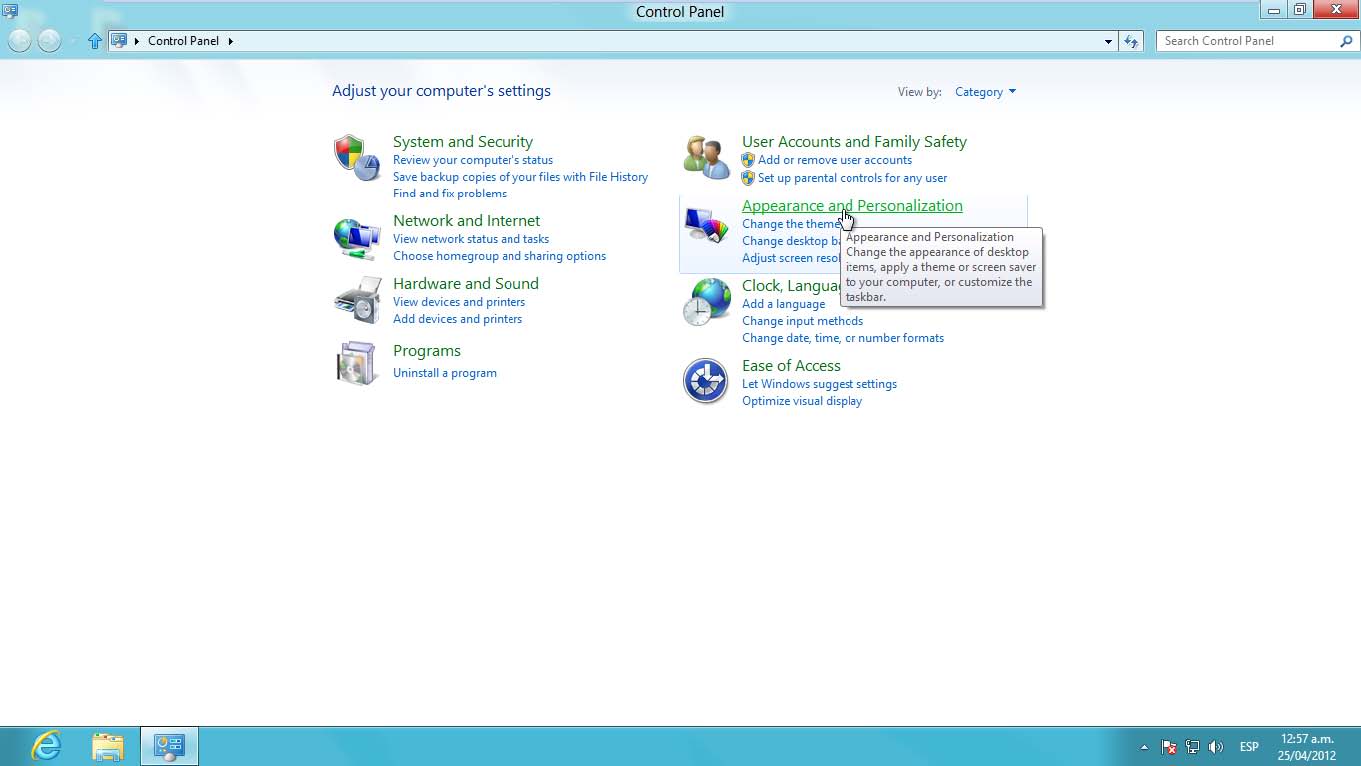Open the ESP input language indicator
The width and height of the screenshot is (1361, 766).
tap(1249, 747)
